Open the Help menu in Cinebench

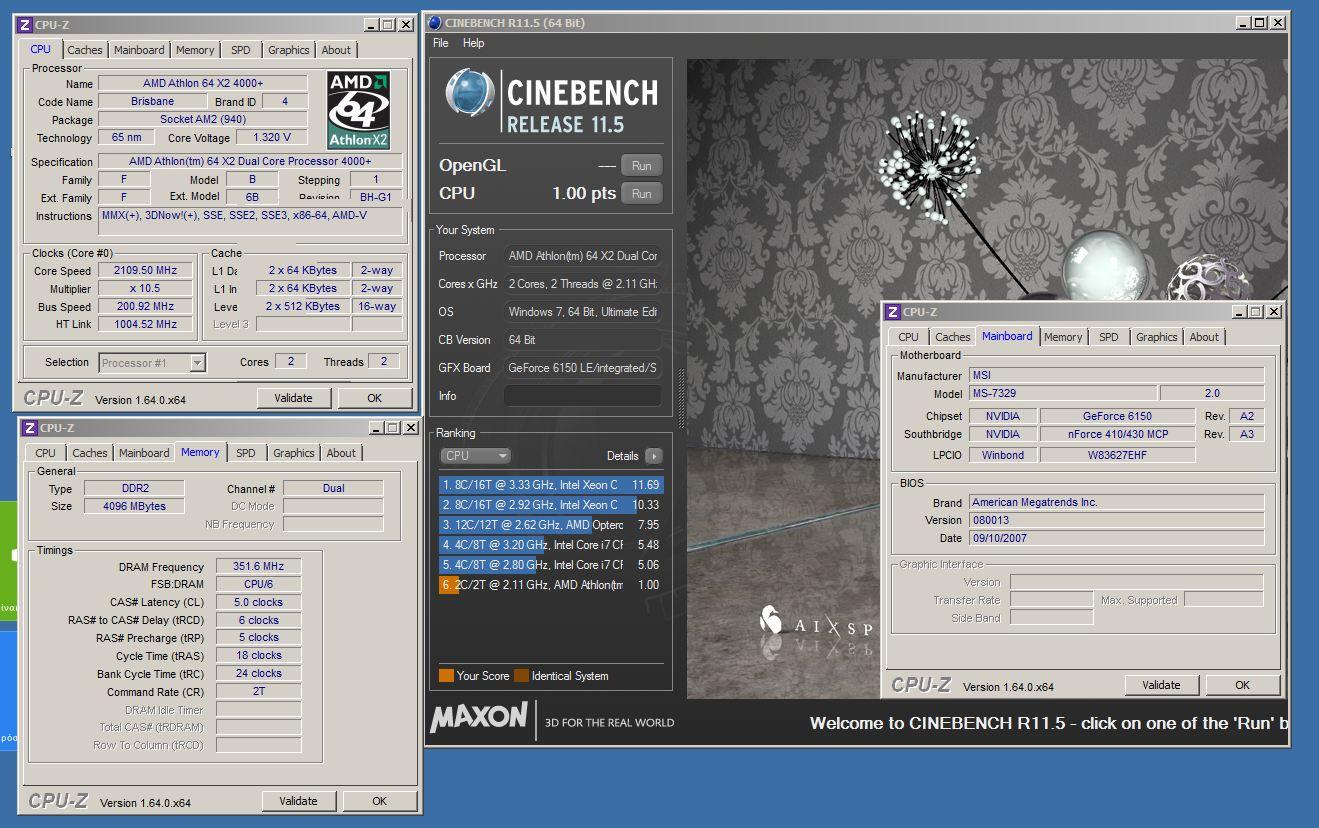474,43
